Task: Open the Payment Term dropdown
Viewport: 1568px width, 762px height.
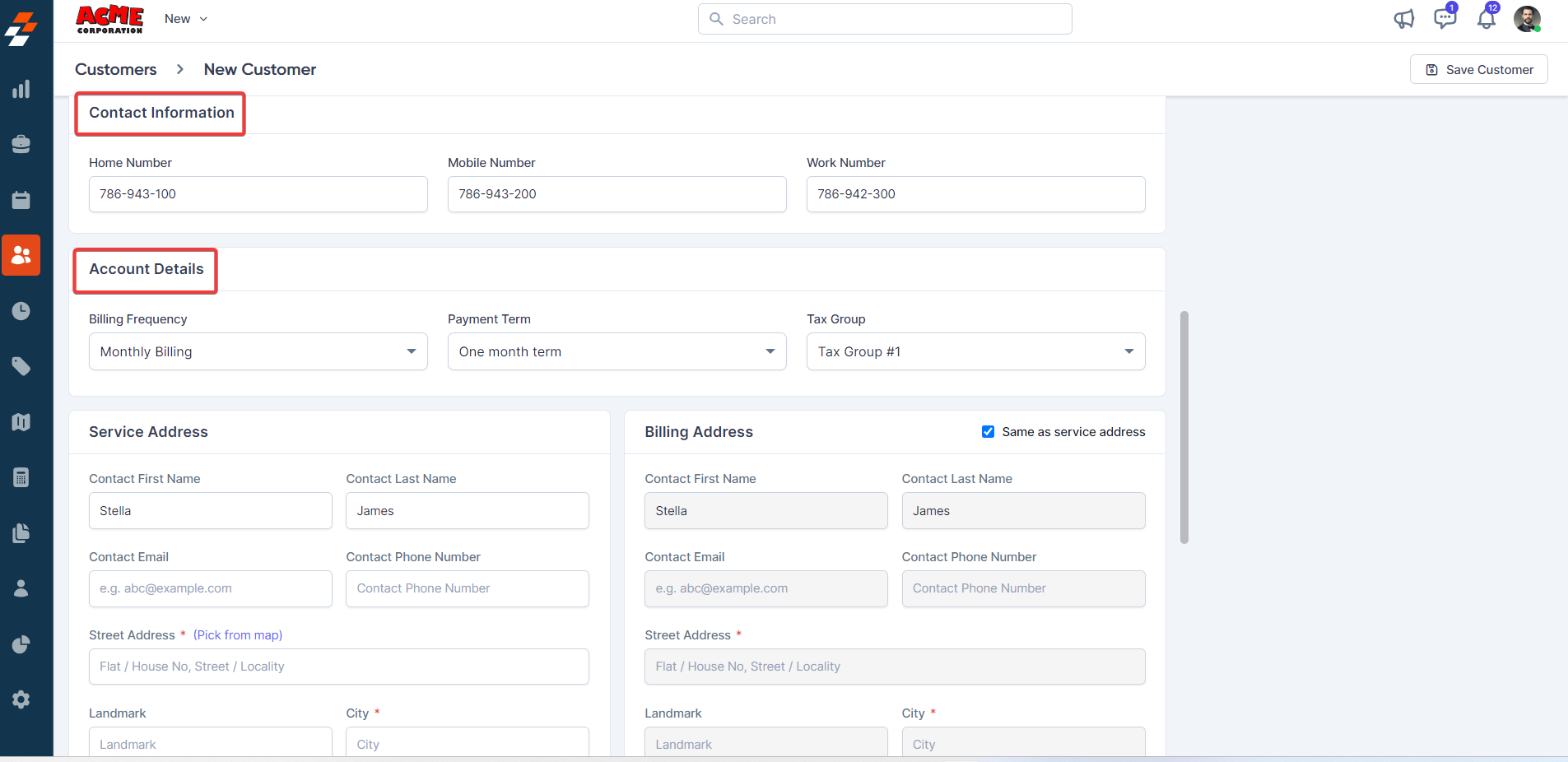Action: click(x=616, y=351)
